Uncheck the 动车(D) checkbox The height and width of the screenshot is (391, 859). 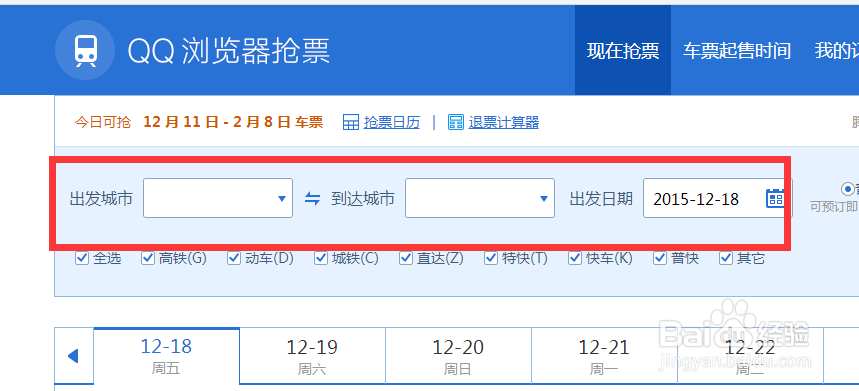pos(234,258)
